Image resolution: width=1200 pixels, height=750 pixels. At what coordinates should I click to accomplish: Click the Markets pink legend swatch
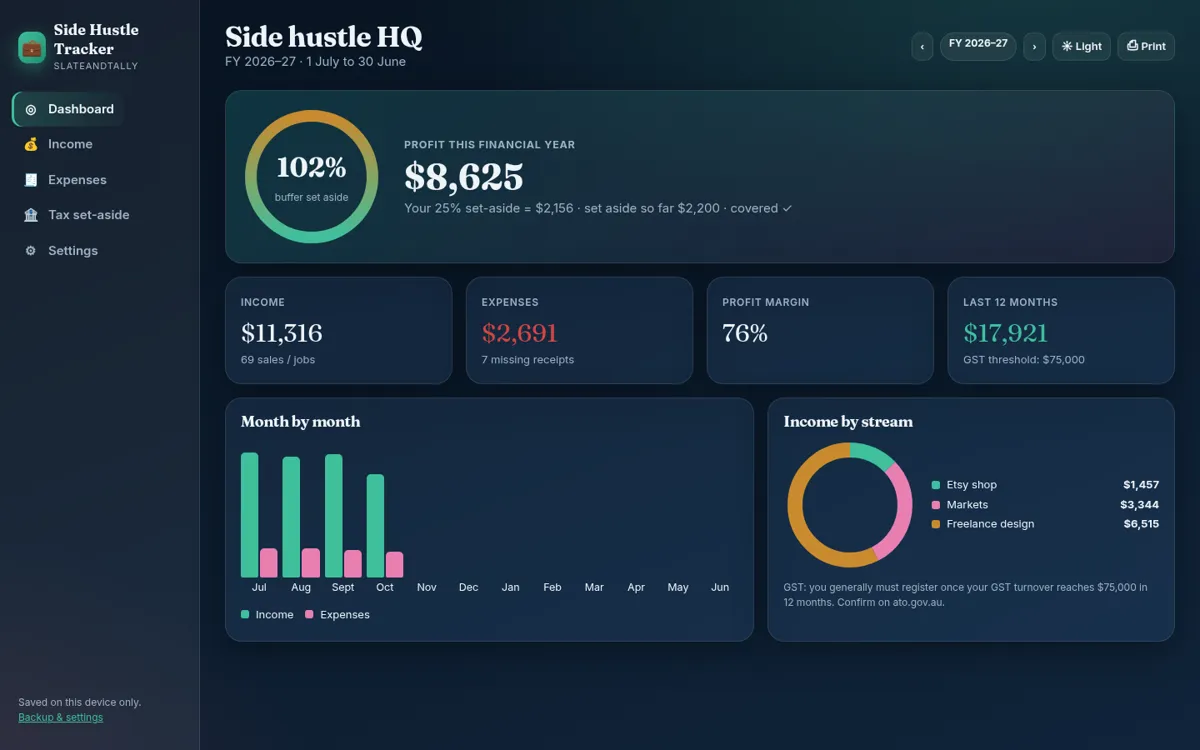click(x=936, y=505)
